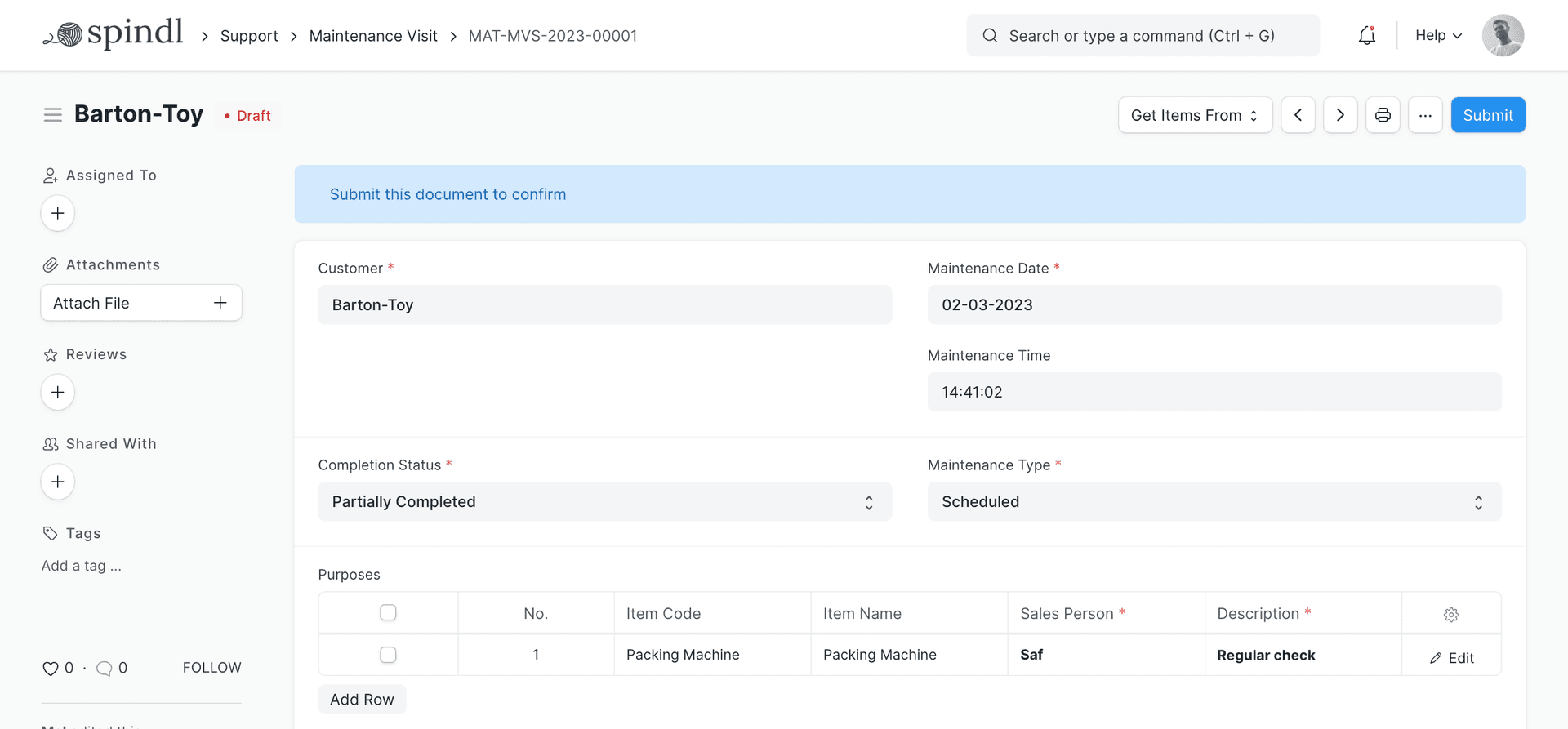Open the Help menu
The image size is (1568, 729).
tap(1438, 35)
